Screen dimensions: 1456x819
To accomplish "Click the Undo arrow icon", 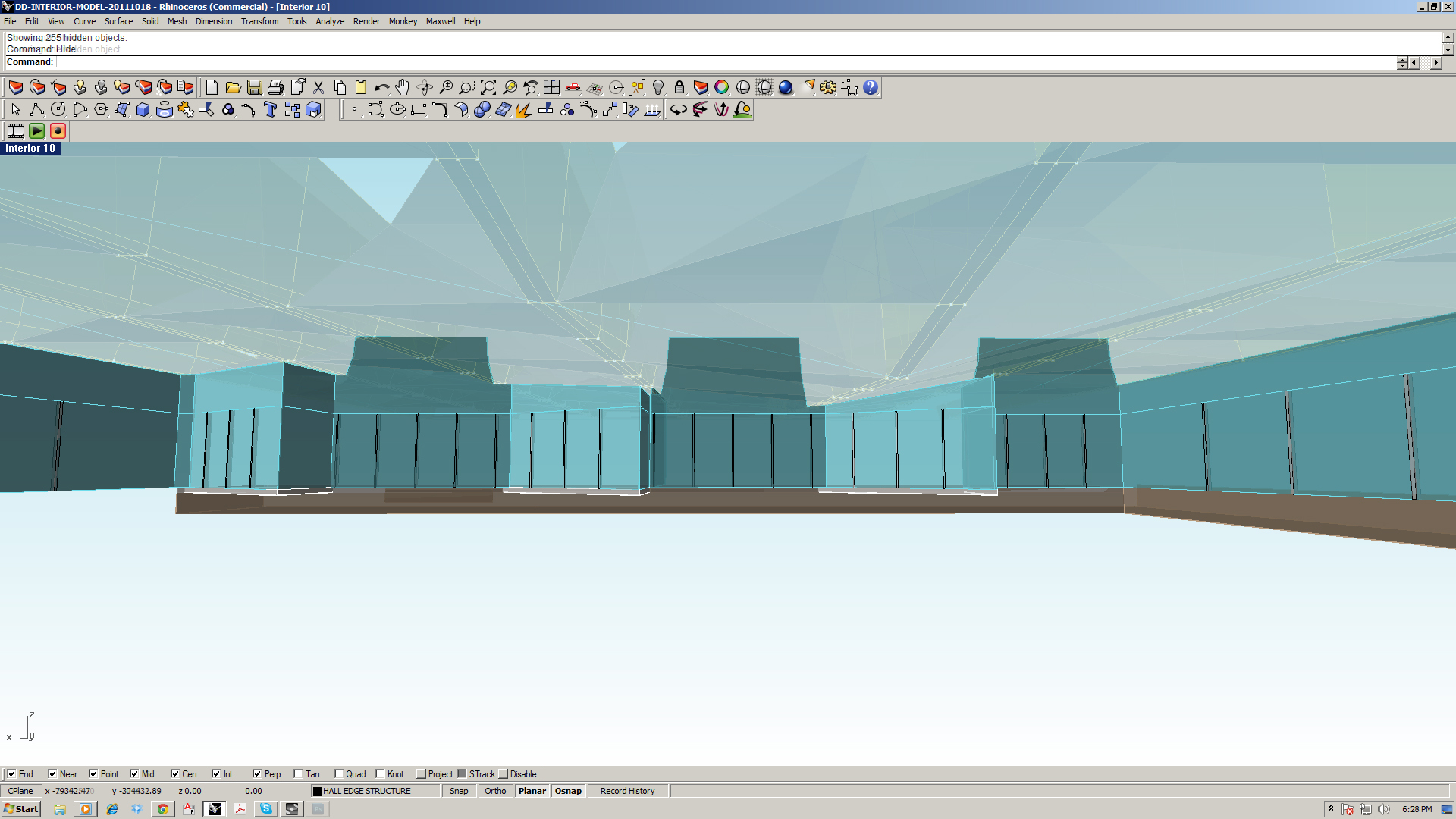I will click(381, 87).
